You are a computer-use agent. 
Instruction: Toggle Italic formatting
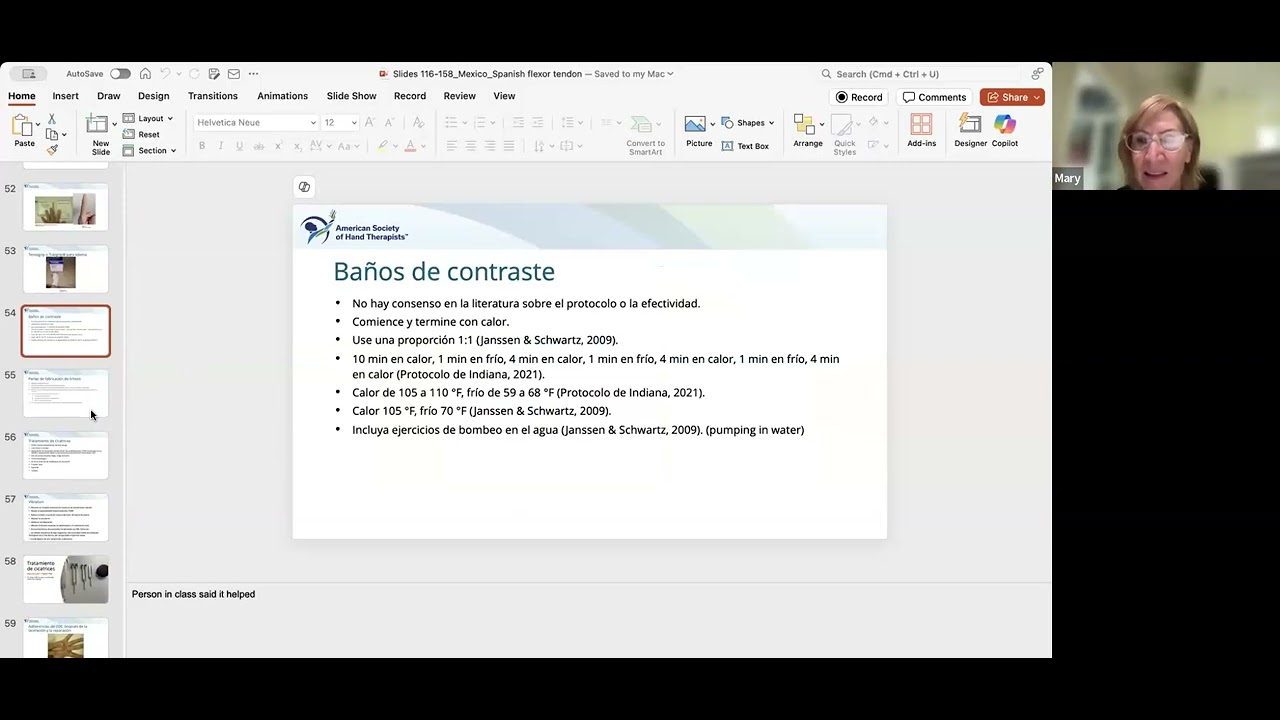click(x=220, y=146)
